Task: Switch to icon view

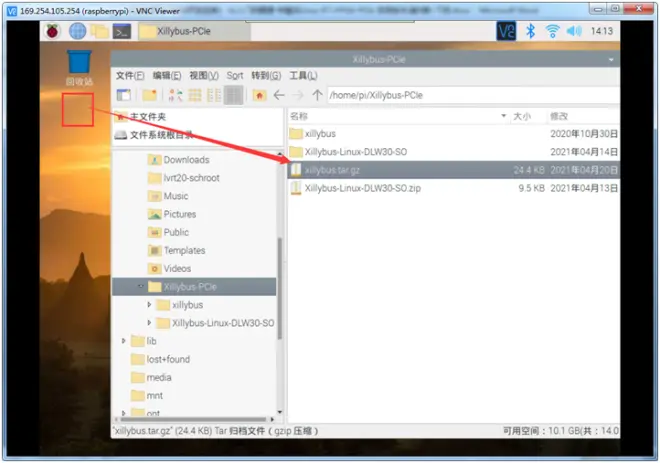Action: pyautogui.click(x=176, y=95)
